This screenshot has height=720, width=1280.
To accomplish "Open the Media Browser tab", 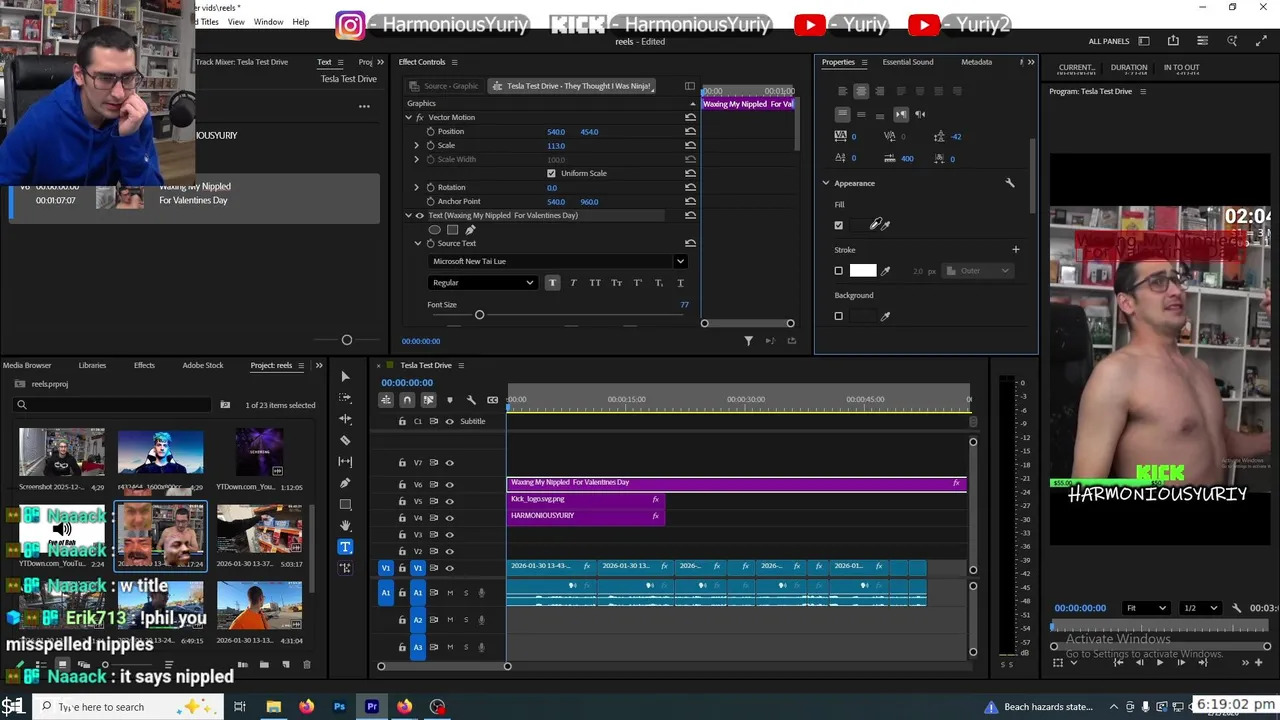I will [26, 365].
